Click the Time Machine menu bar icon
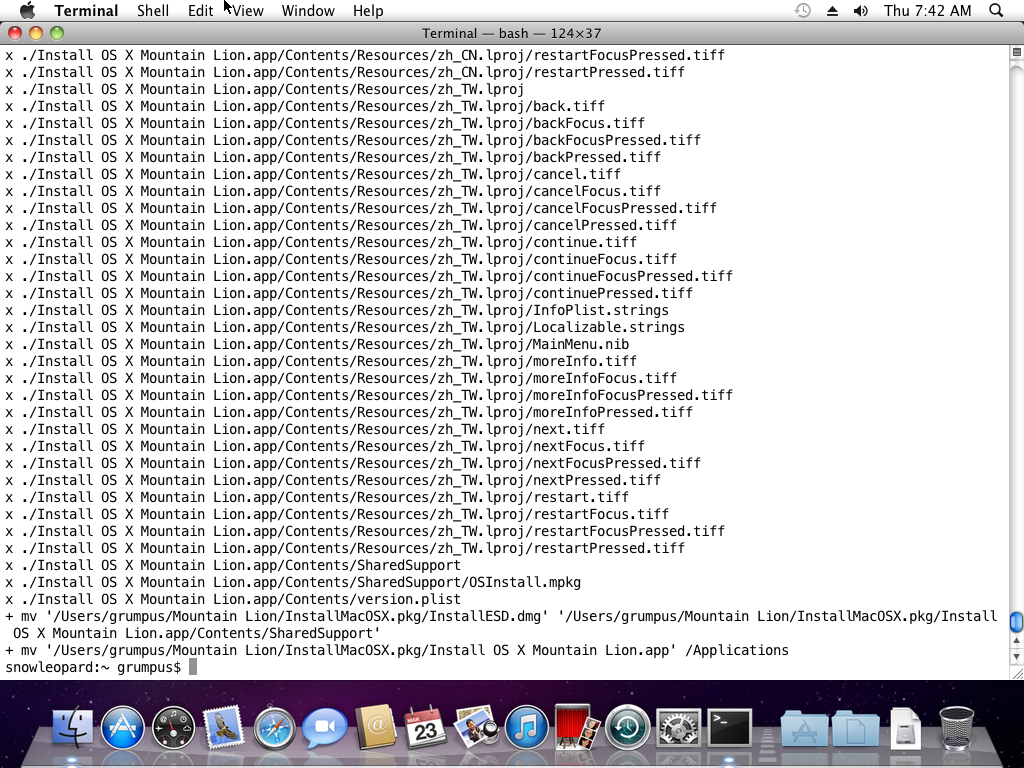 tap(803, 10)
